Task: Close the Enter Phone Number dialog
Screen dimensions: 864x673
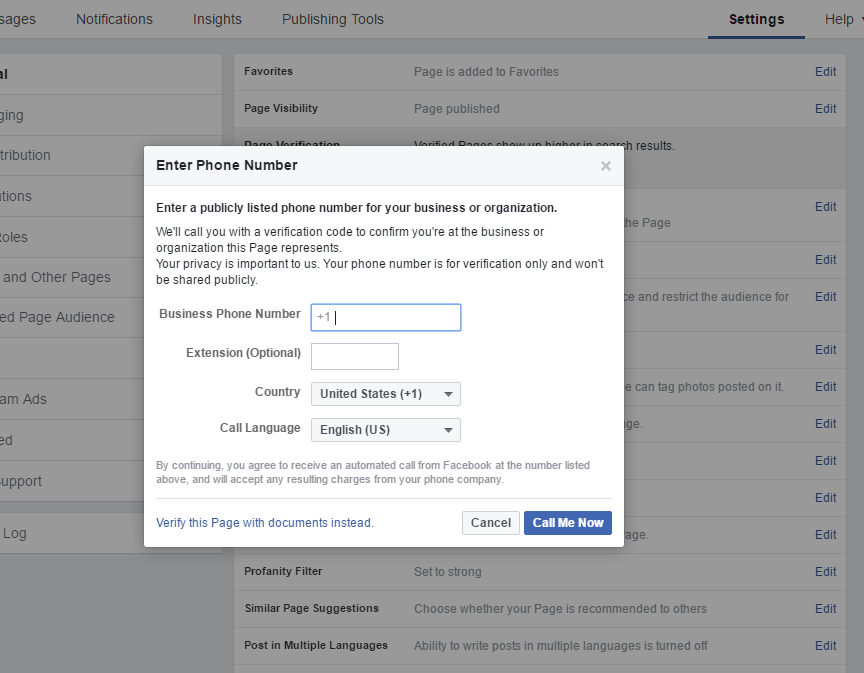Action: click(606, 166)
